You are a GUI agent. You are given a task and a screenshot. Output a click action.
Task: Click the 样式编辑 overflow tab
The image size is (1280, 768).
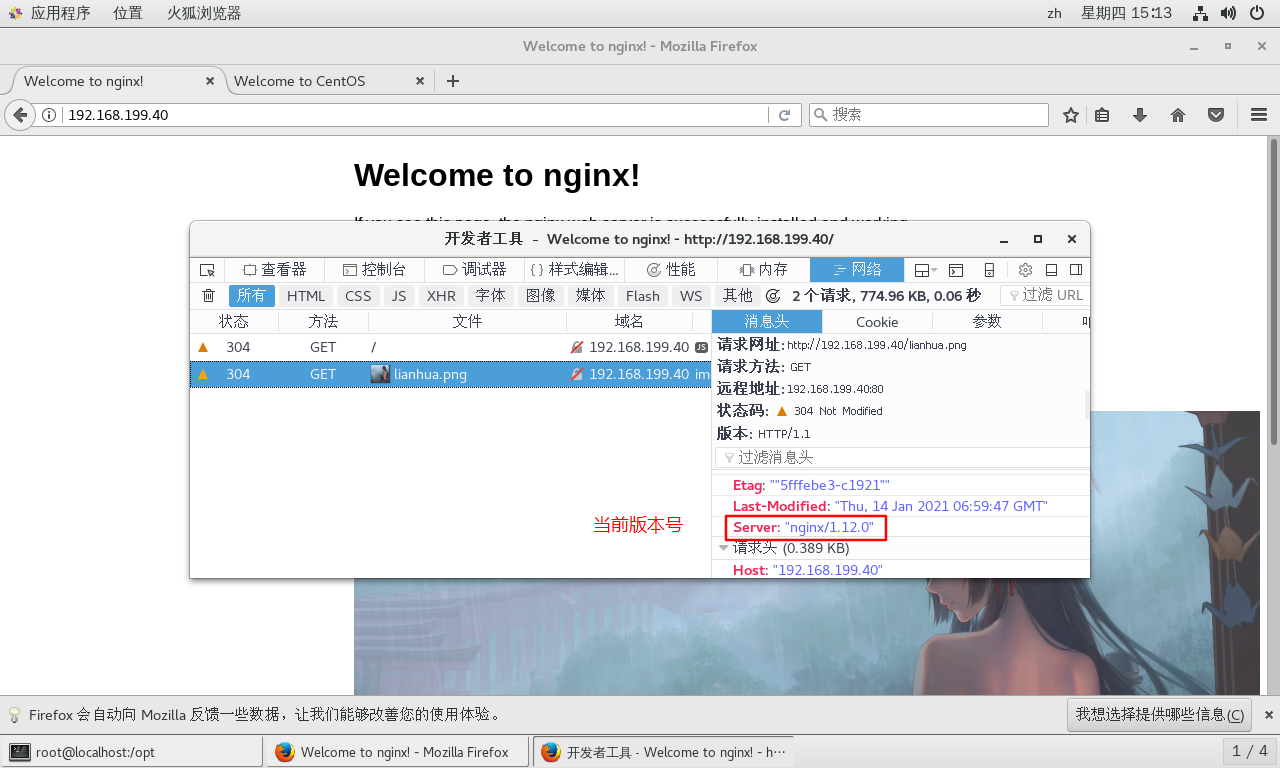(x=576, y=269)
